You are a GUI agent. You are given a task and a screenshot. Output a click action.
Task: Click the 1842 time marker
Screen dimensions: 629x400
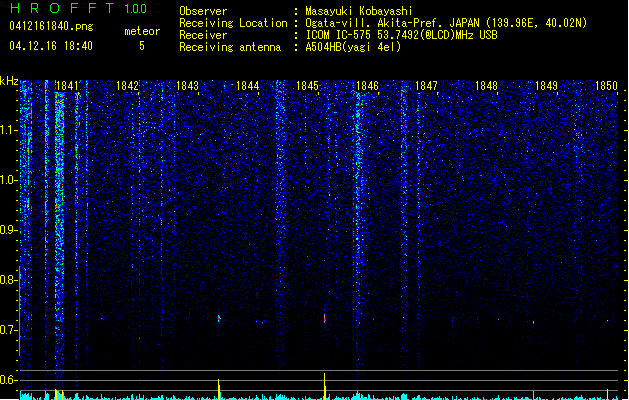point(127,86)
